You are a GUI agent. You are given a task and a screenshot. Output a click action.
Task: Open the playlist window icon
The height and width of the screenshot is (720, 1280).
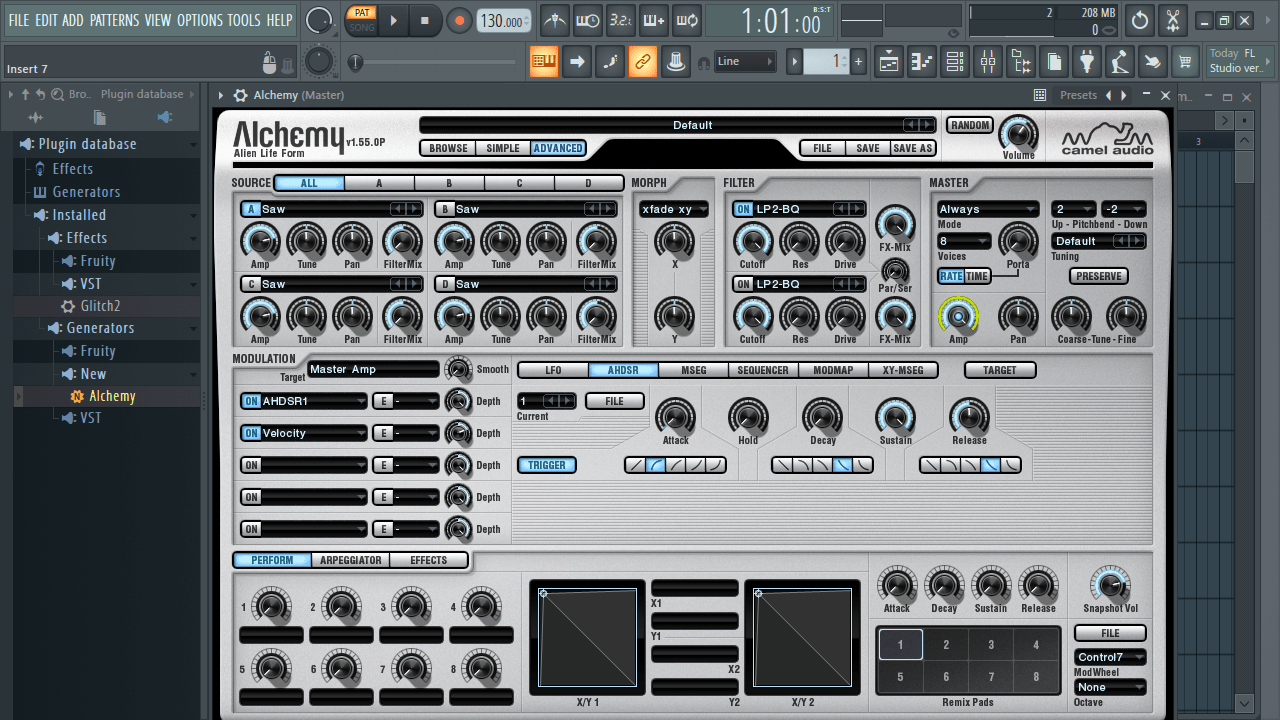889,62
